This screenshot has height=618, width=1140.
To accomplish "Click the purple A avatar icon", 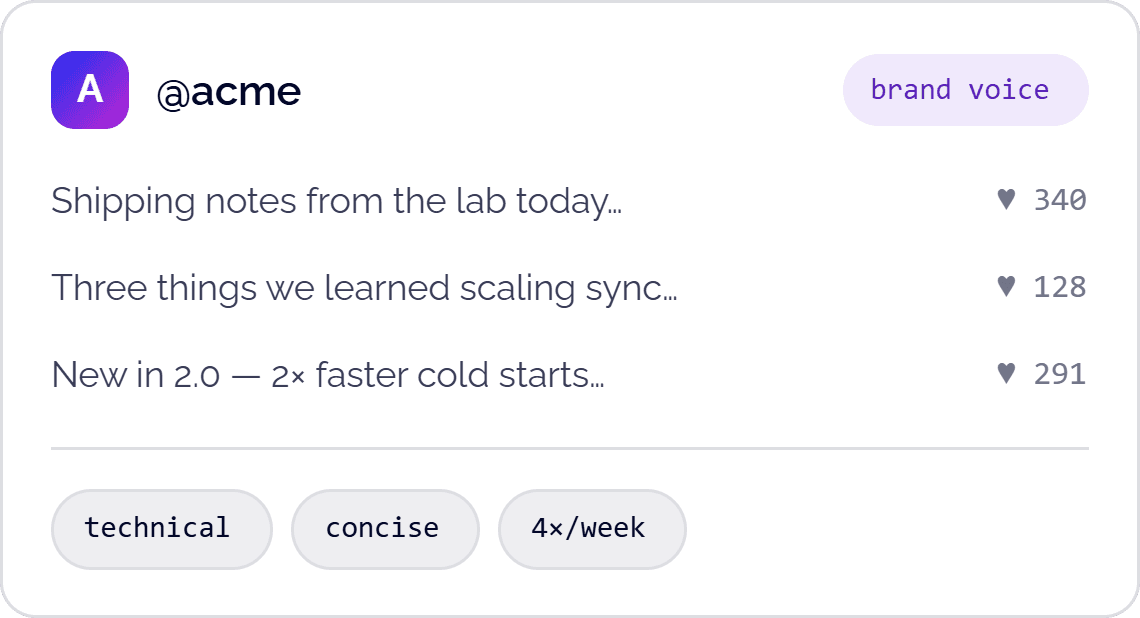I will coord(90,90).
